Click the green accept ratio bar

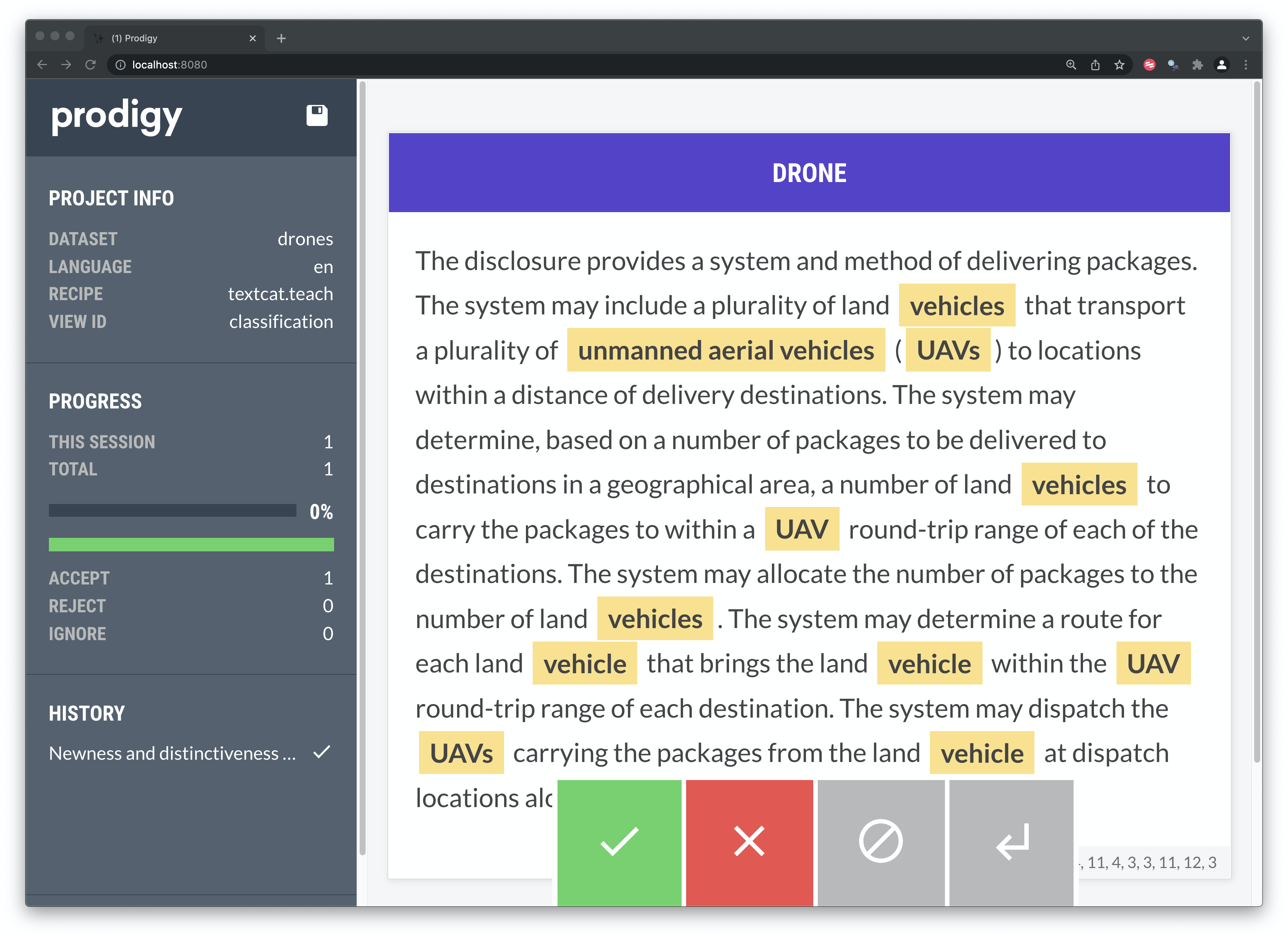[x=191, y=545]
